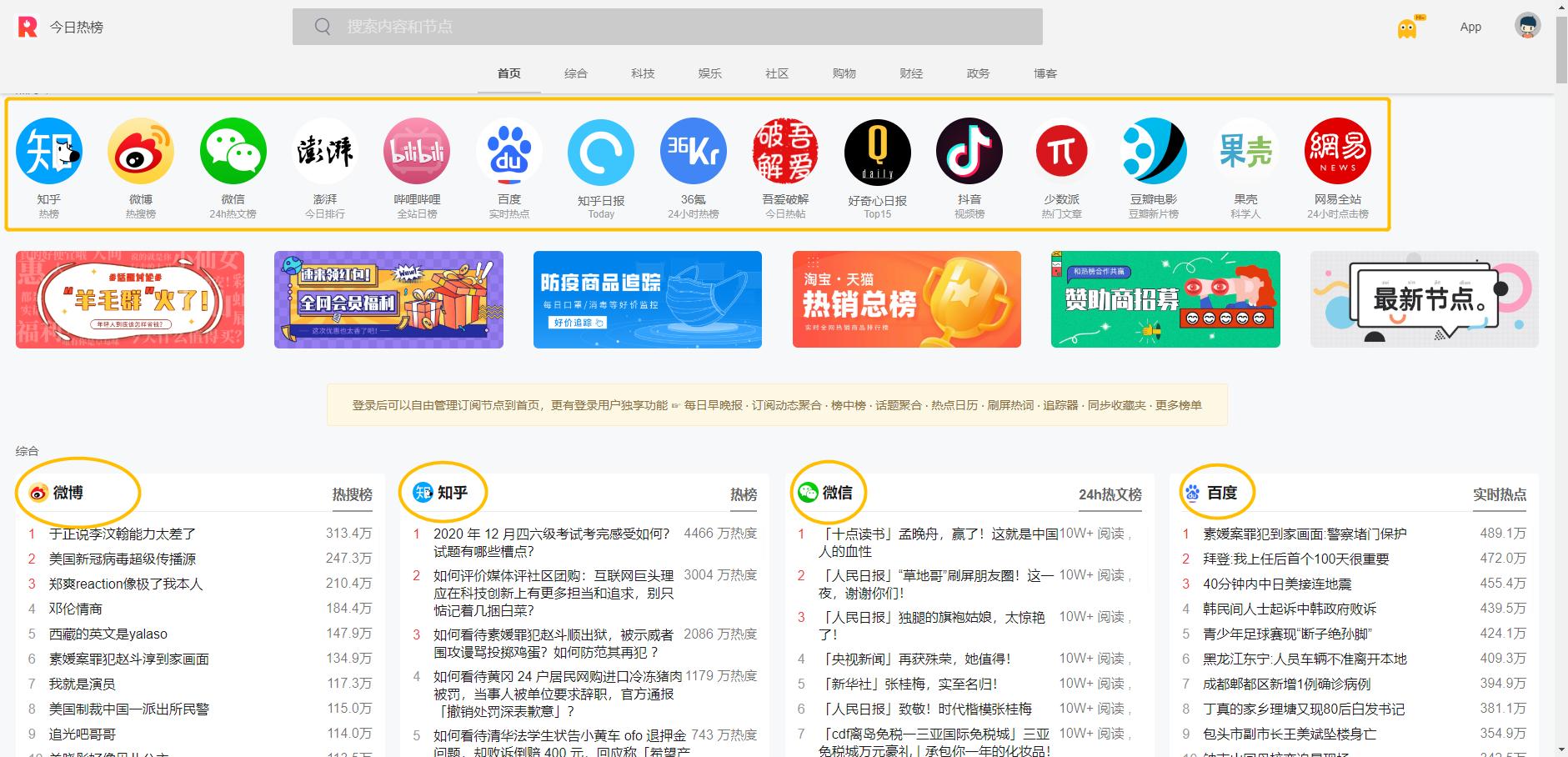Open the 娱乐 category tab

[709, 73]
